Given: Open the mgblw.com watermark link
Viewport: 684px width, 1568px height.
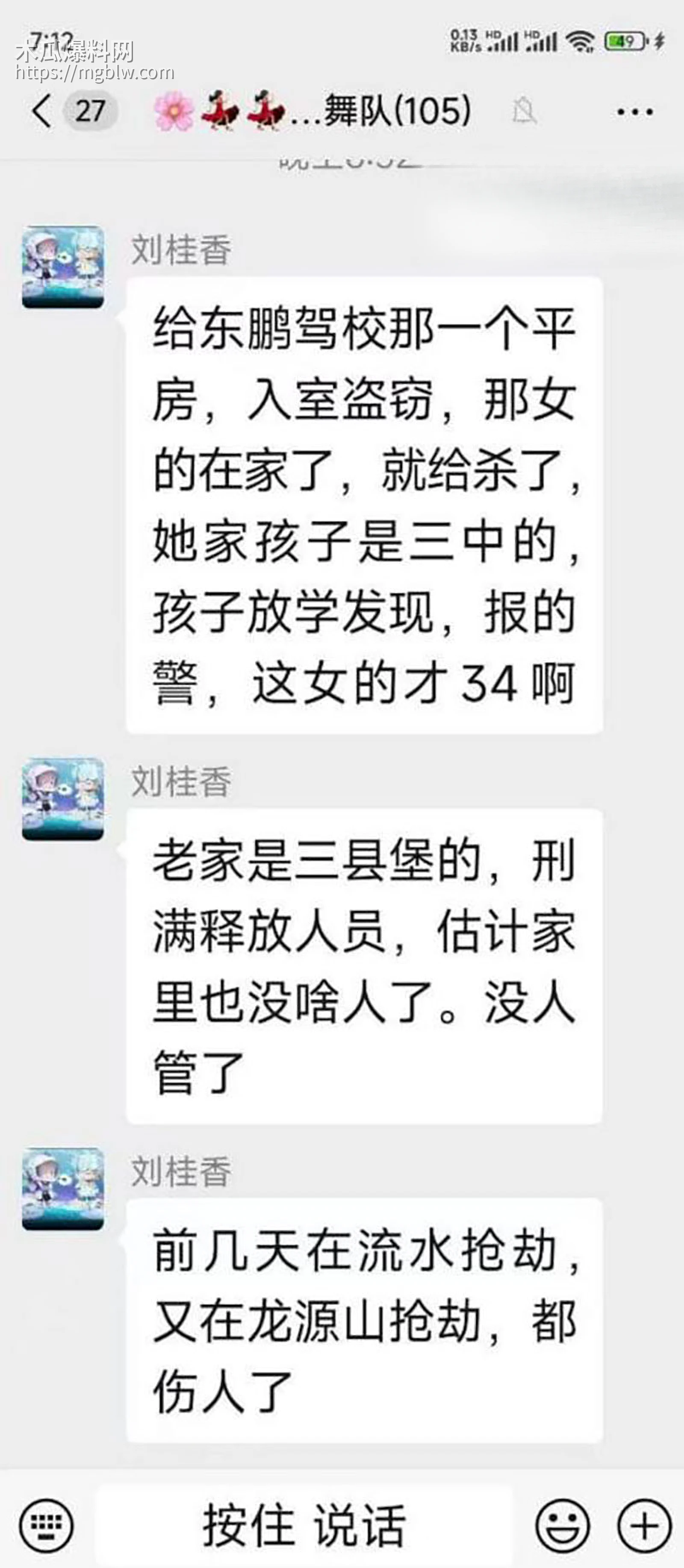Looking at the screenshot, I should [94, 73].
